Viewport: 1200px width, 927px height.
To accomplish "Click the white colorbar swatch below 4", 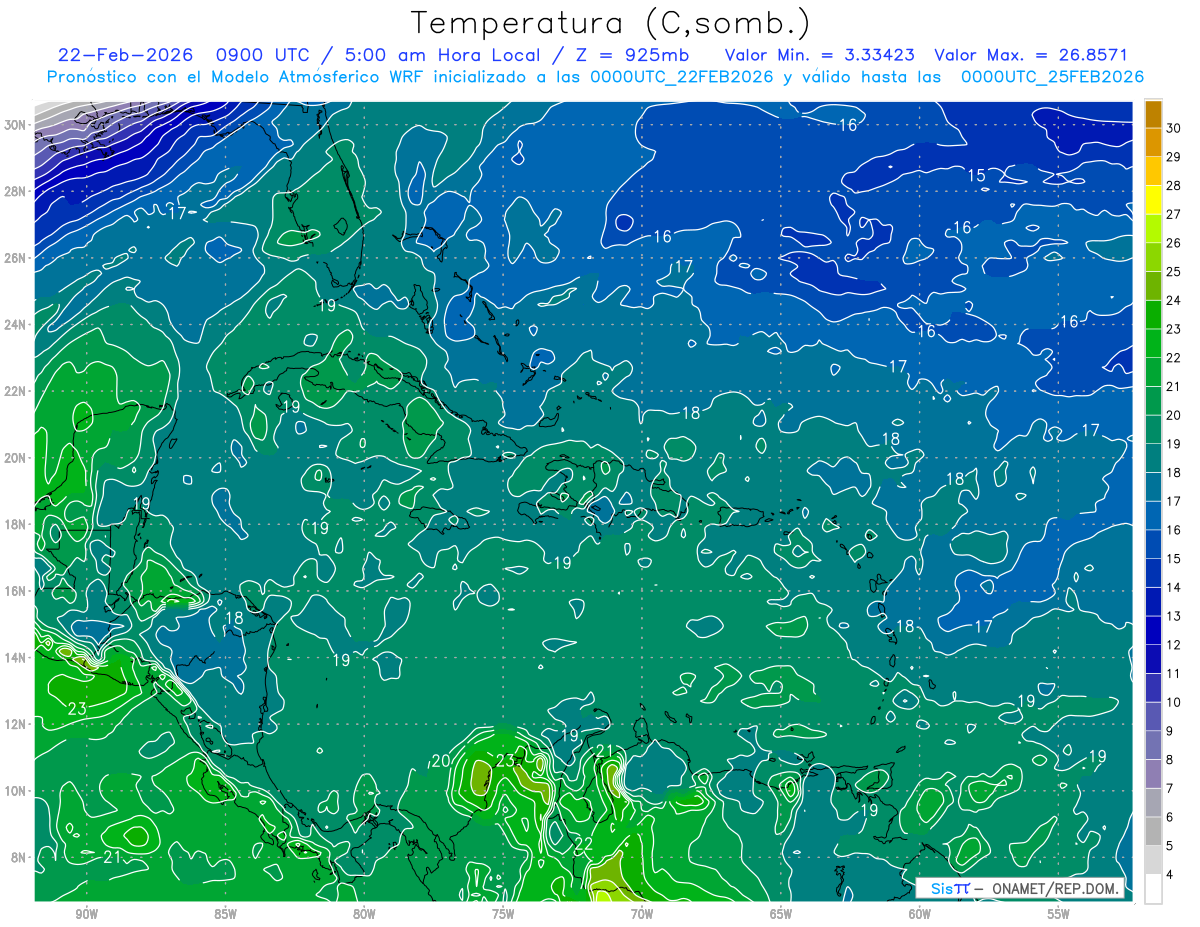I will coord(1153,889).
